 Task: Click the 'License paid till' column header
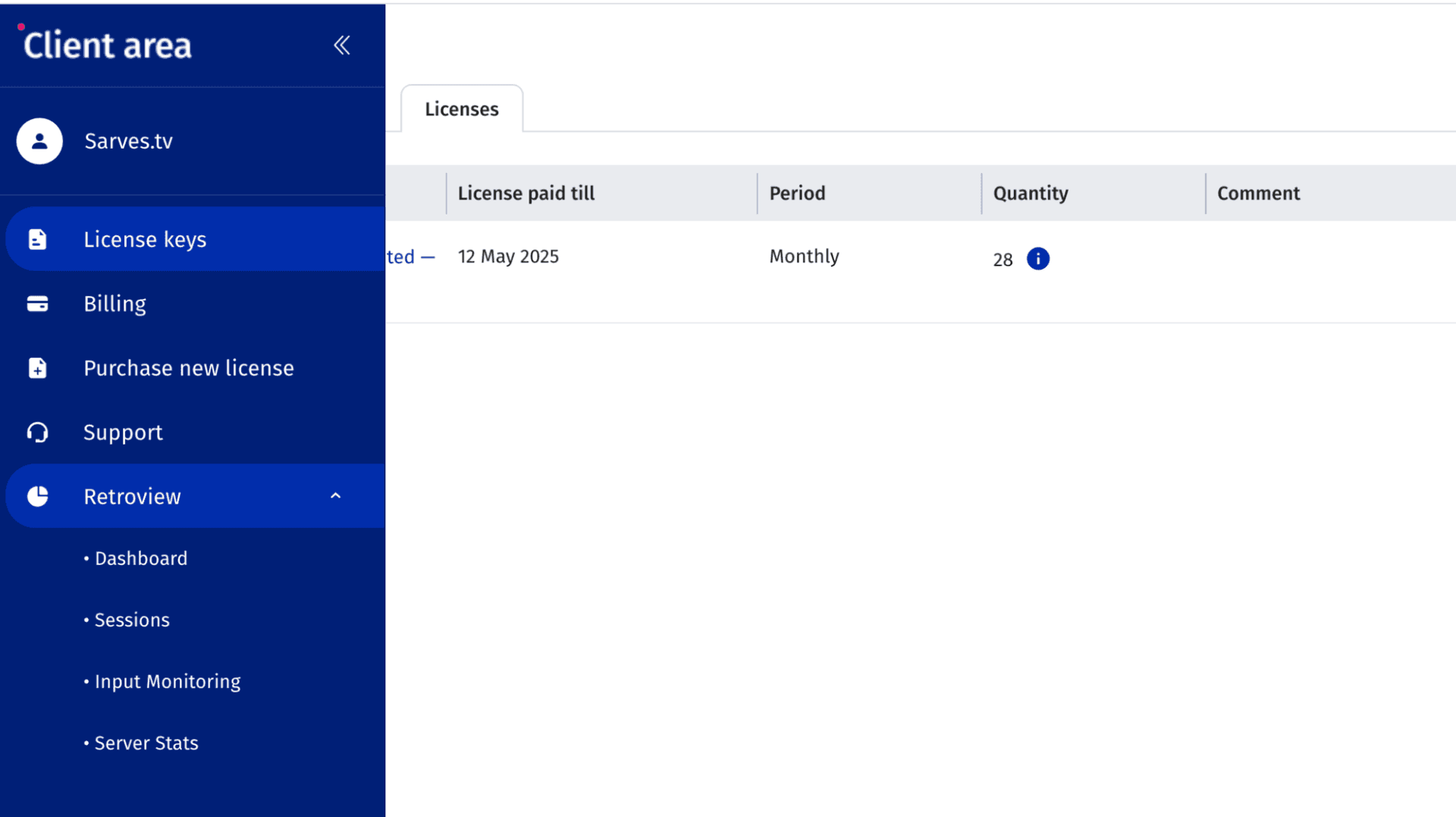[526, 193]
